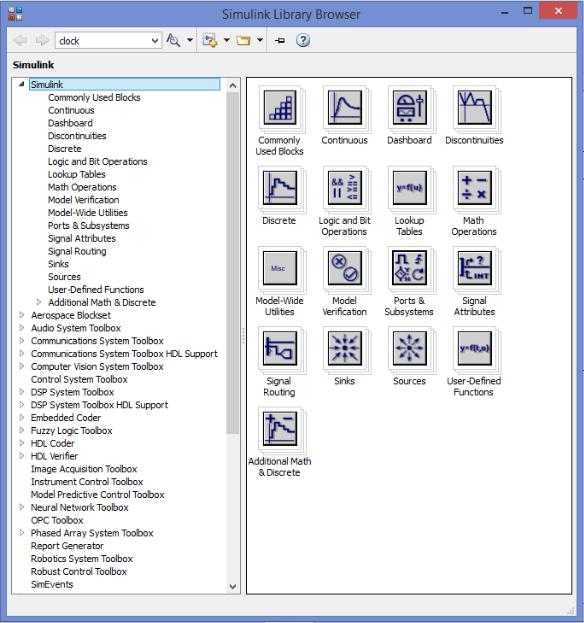Viewport: 584px width, 623px height.
Task: Open the search term dropdown showing clock
Action: [155, 41]
